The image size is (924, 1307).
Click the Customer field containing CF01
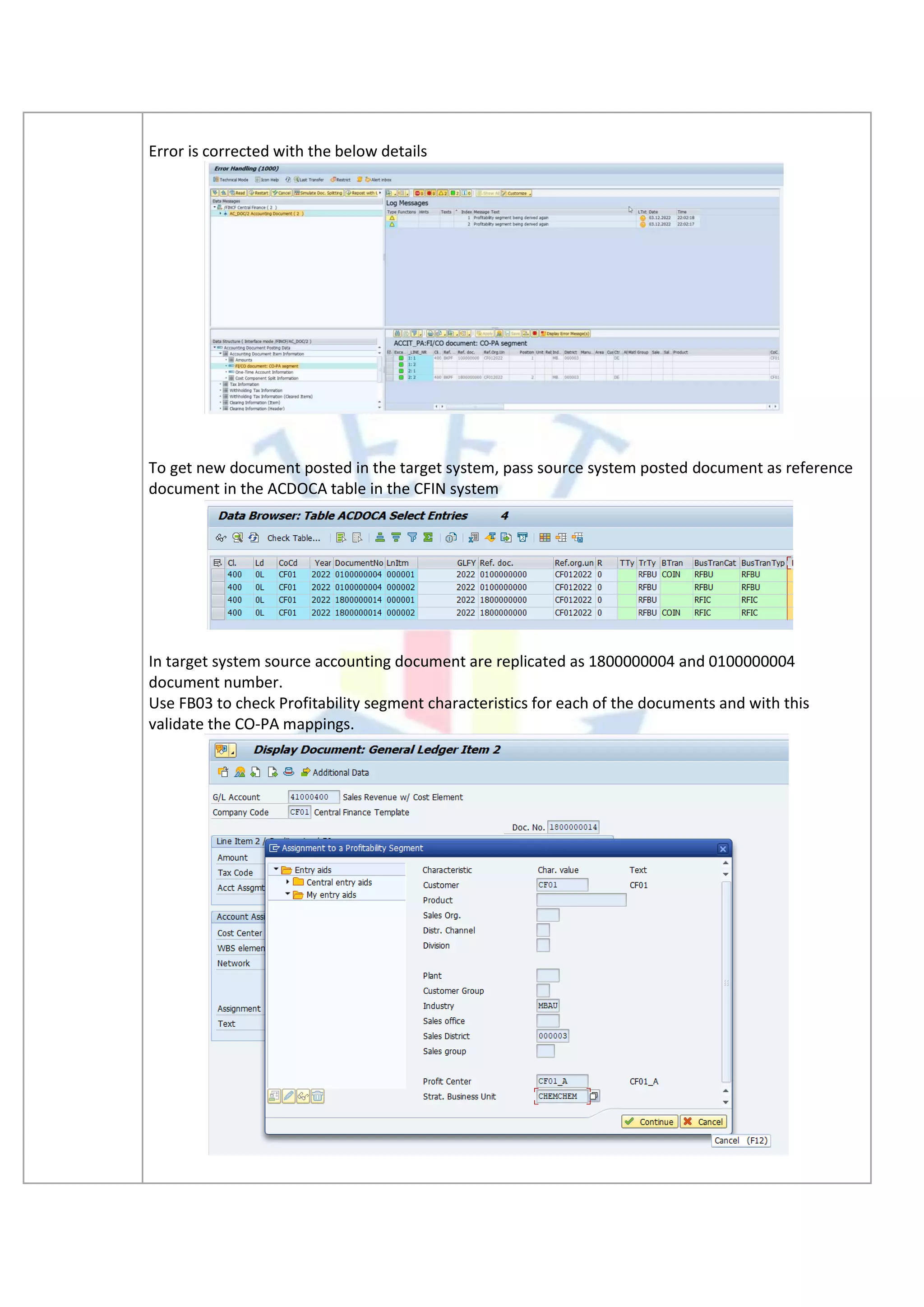562,885
